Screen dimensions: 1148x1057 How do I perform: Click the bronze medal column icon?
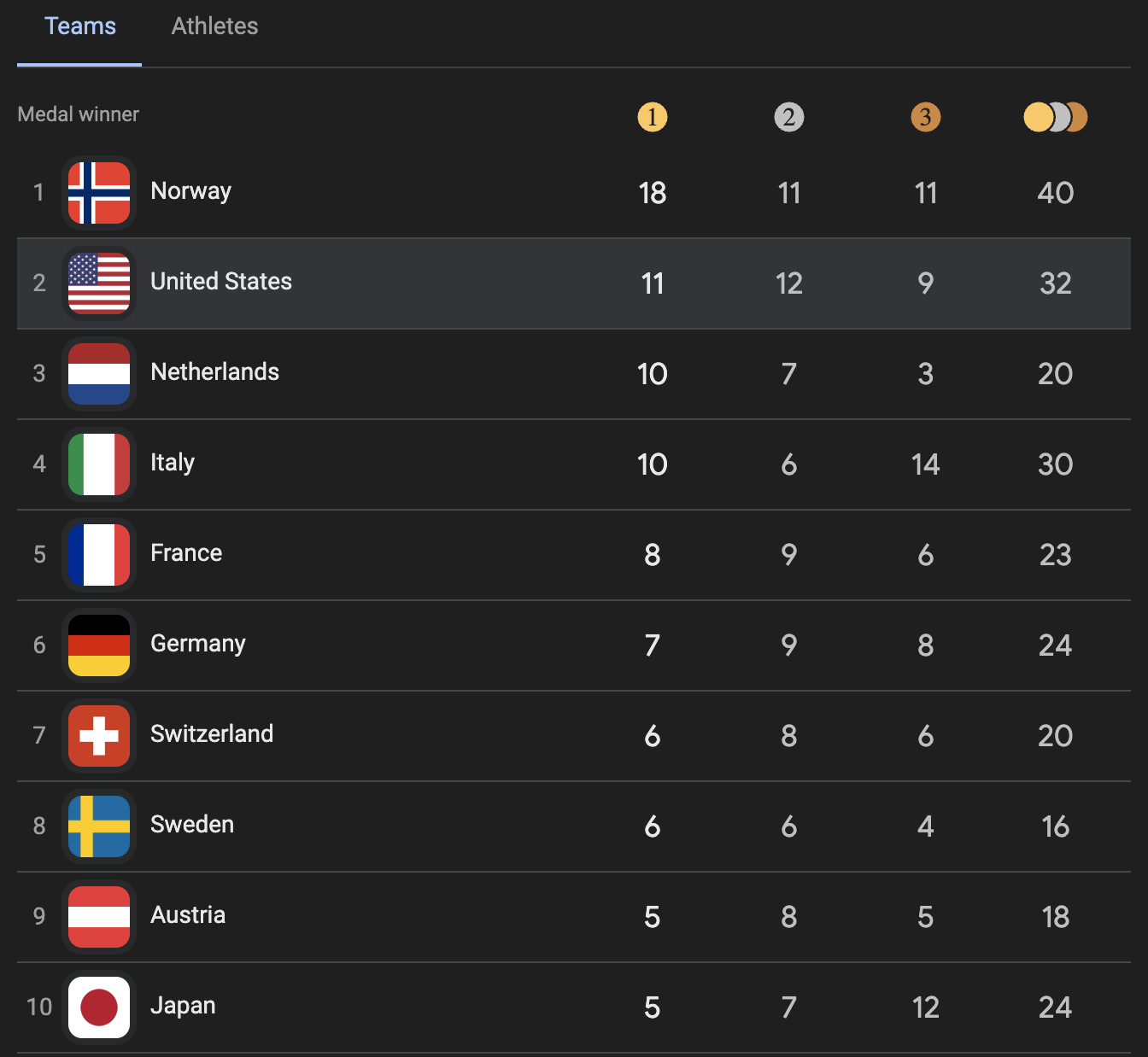click(925, 117)
